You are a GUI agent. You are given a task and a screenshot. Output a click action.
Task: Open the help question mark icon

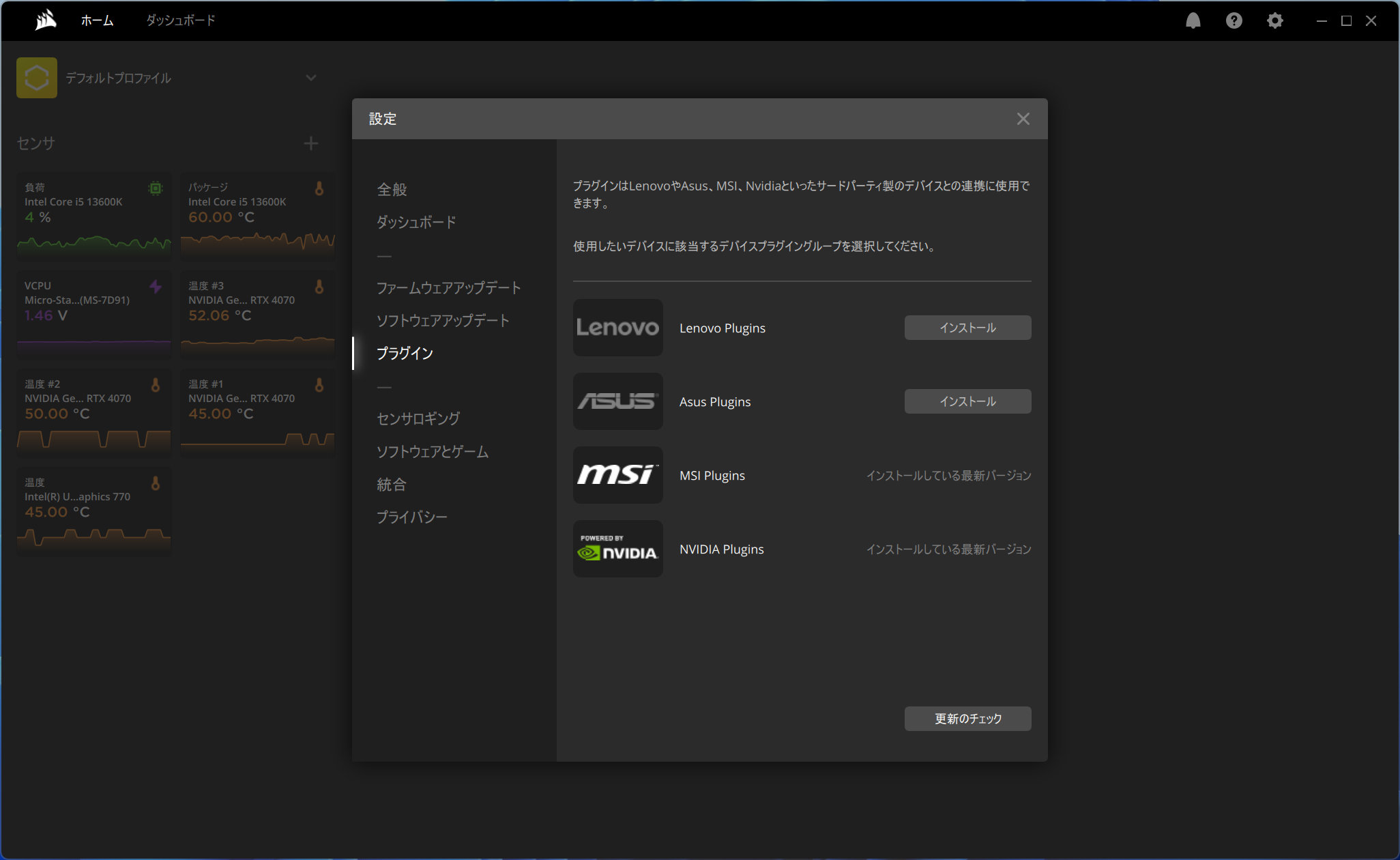pyautogui.click(x=1234, y=20)
